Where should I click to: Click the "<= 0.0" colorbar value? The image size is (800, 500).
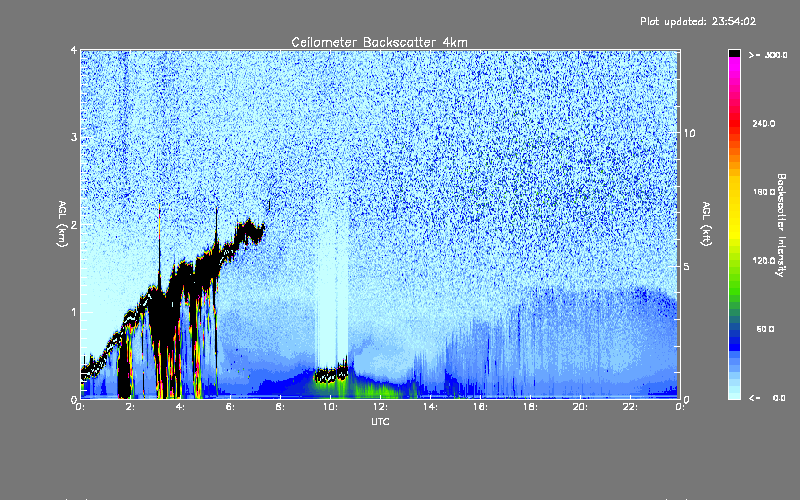[x=767, y=398]
